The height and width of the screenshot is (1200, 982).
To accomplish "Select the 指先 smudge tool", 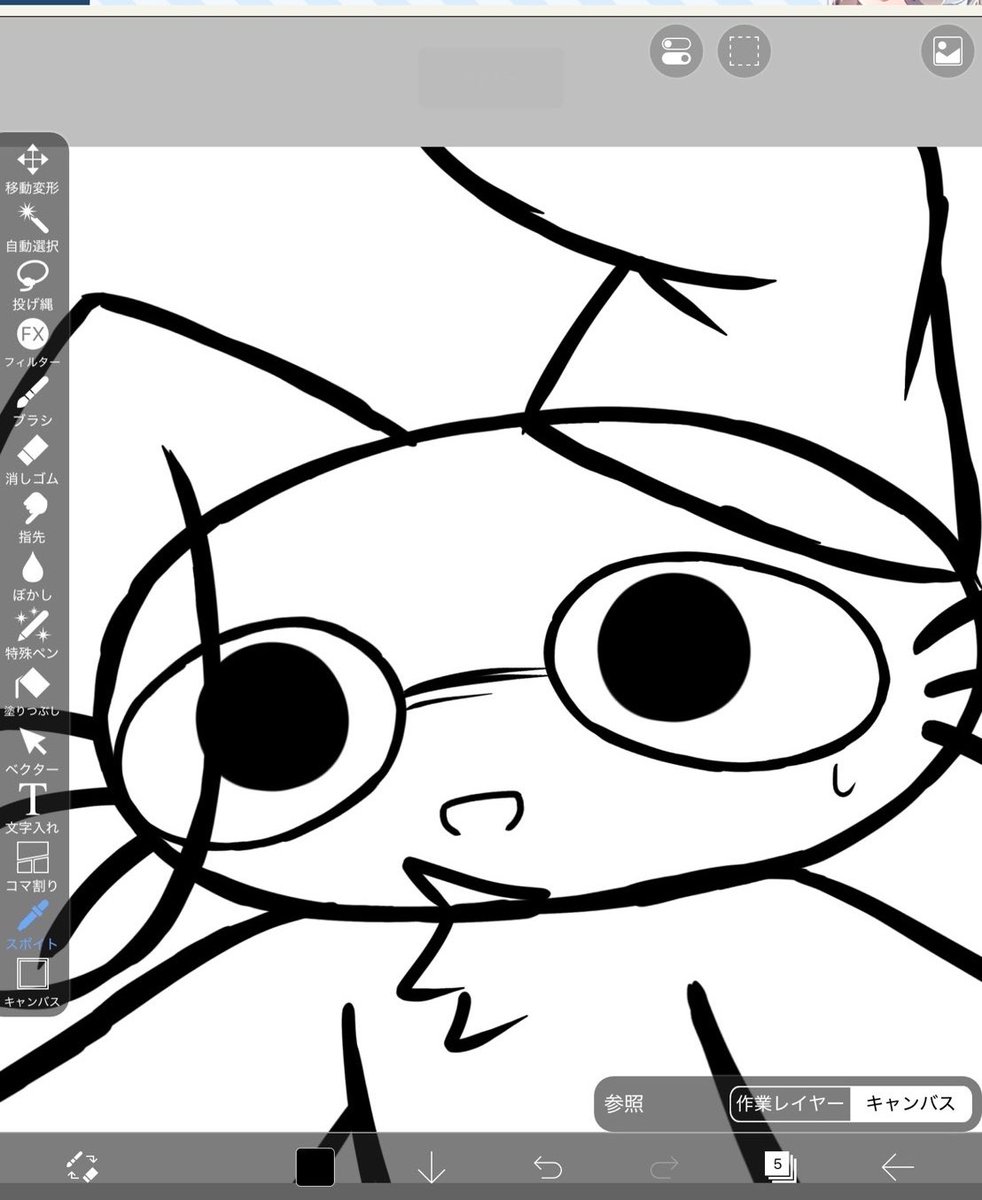I will pos(32,518).
